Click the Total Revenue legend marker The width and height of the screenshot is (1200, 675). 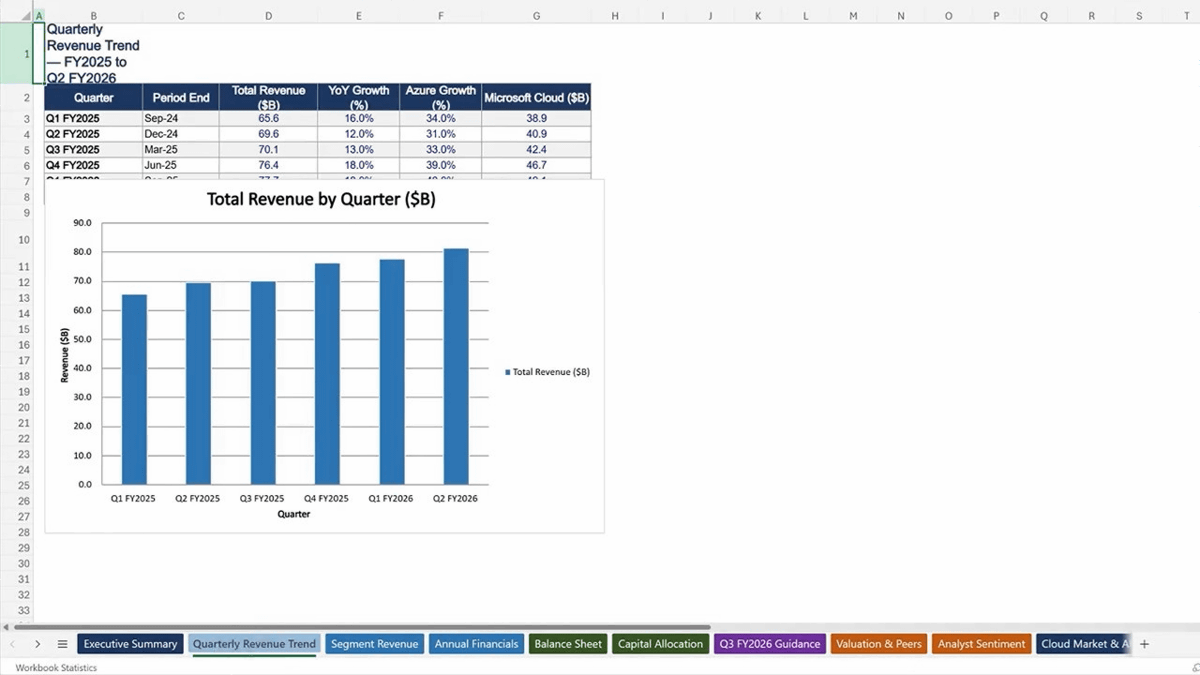tap(508, 372)
